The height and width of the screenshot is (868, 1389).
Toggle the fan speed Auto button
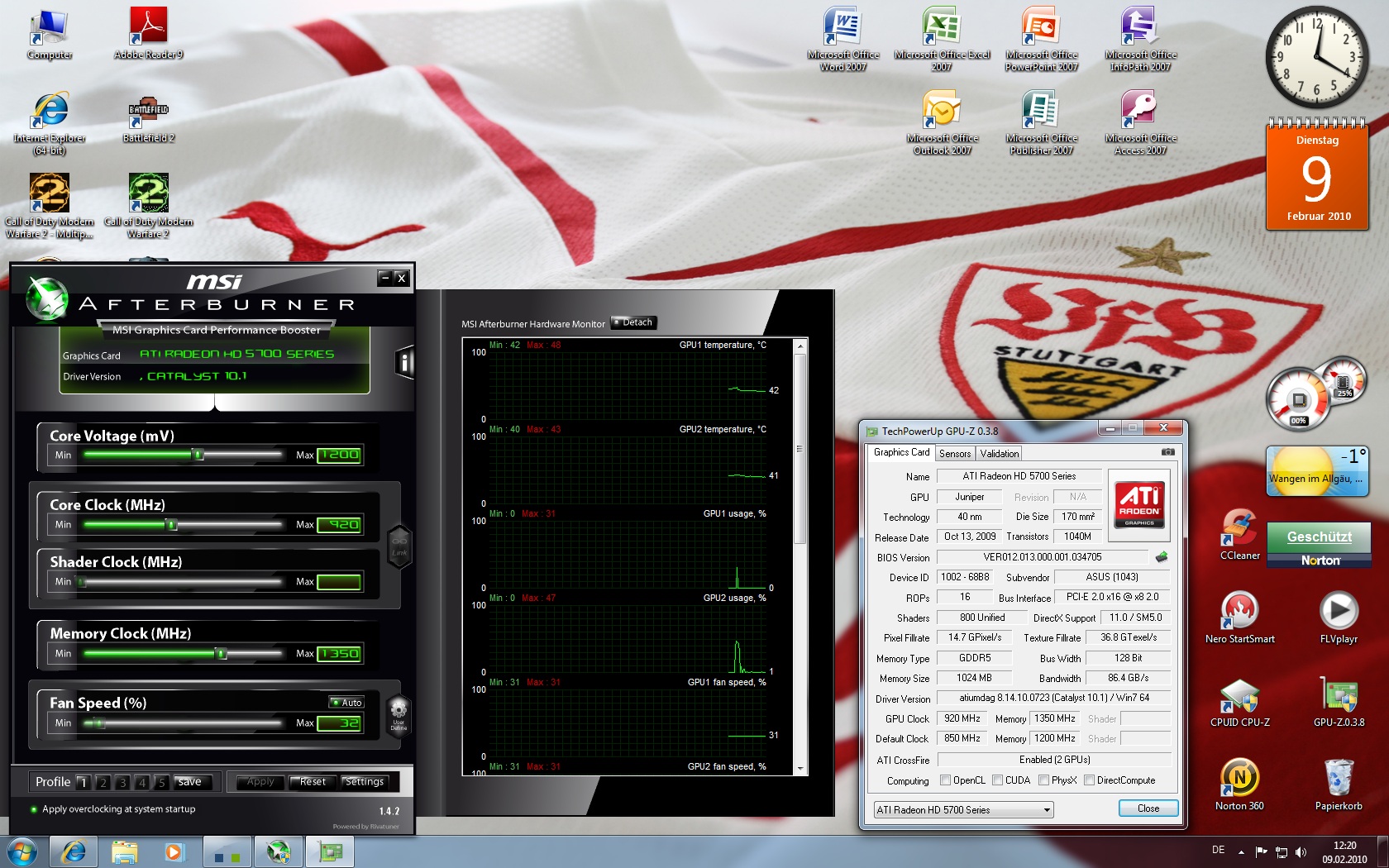pyautogui.click(x=347, y=703)
